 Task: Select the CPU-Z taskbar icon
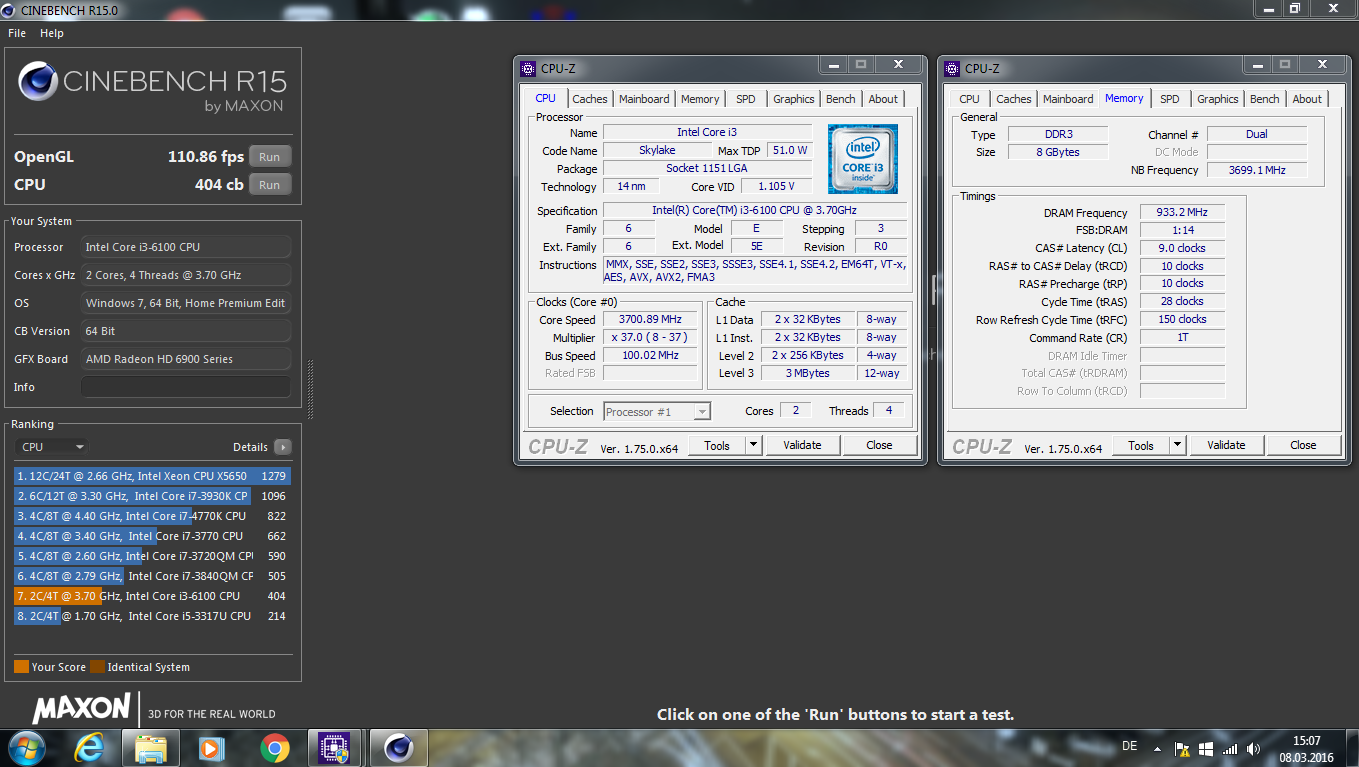coord(332,748)
